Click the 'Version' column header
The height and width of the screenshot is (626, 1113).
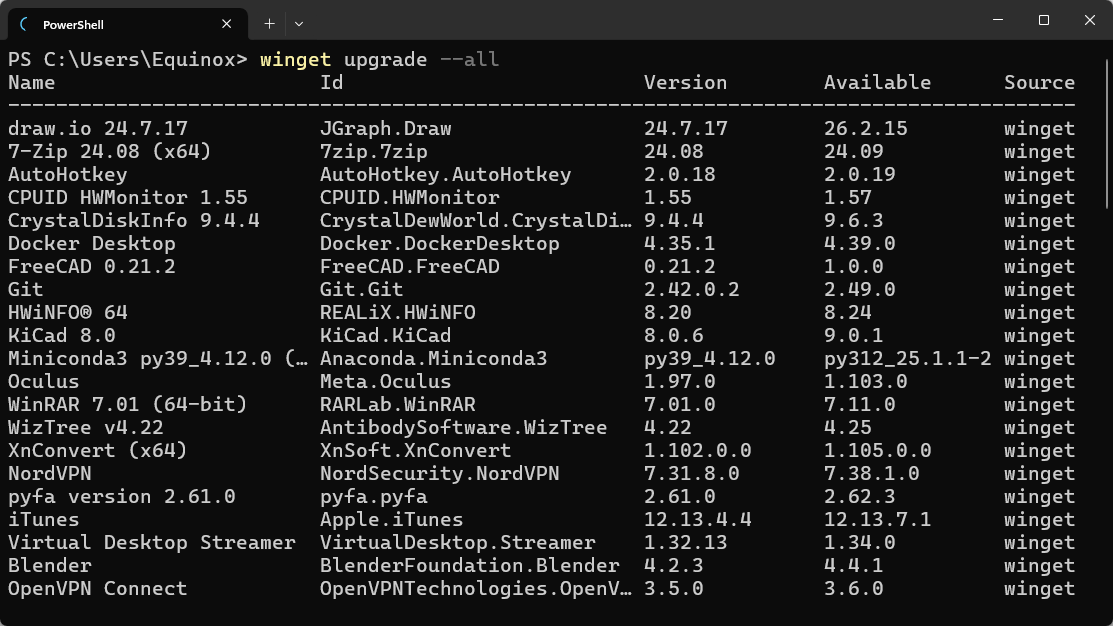tap(685, 82)
